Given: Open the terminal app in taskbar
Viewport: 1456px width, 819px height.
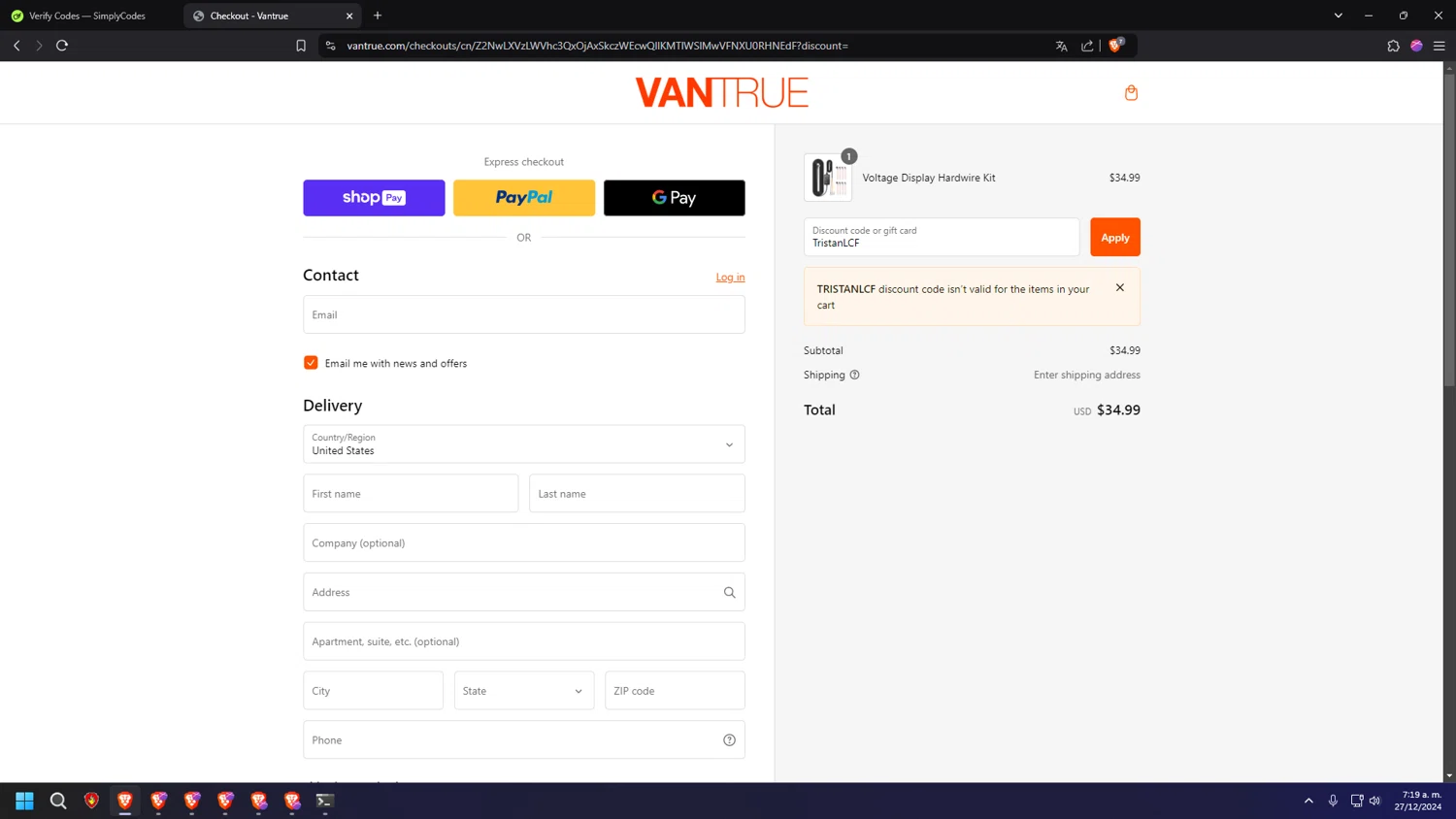Looking at the screenshot, I should pos(325,801).
